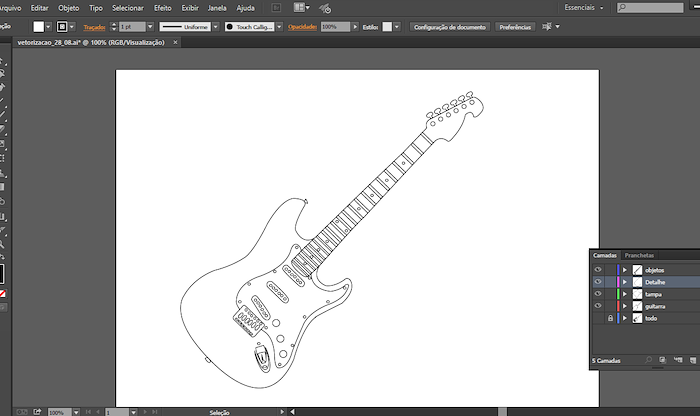Click the stroke weight stepper arrows
The width and height of the screenshot is (700, 416).
[113, 27]
